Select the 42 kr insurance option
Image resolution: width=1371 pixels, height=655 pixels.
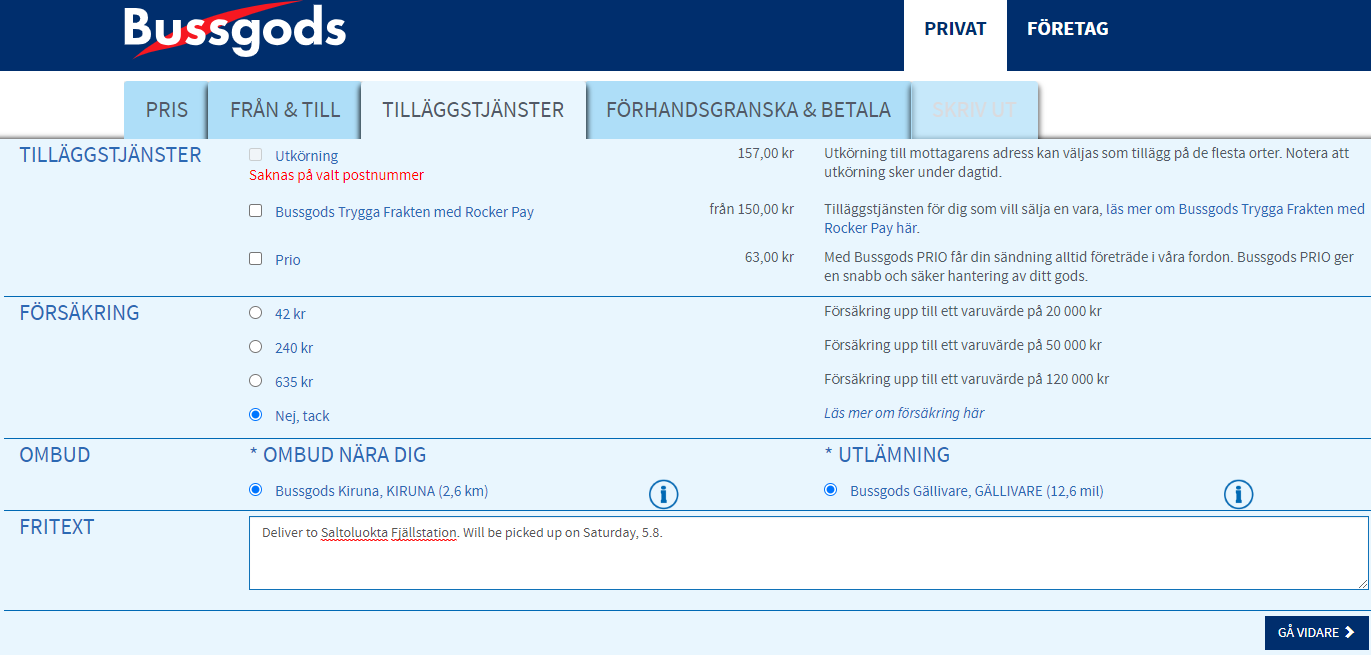[x=256, y=313]
